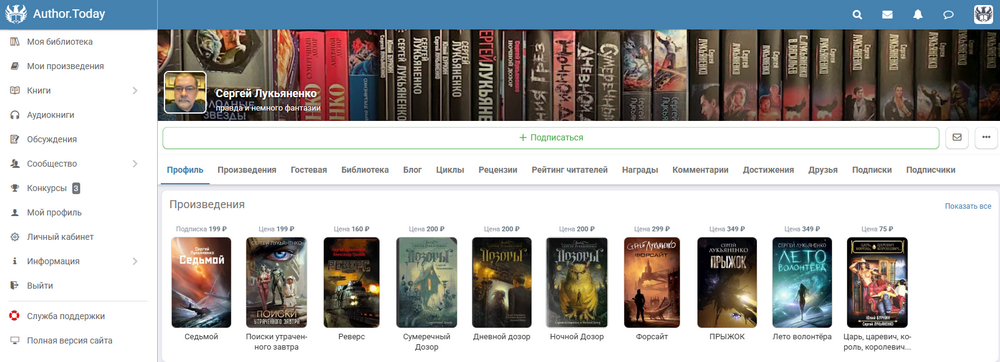Viewport: 1000px width, 362px height.
Task: Open the Рецензии tab
Action: coord(497,170)
